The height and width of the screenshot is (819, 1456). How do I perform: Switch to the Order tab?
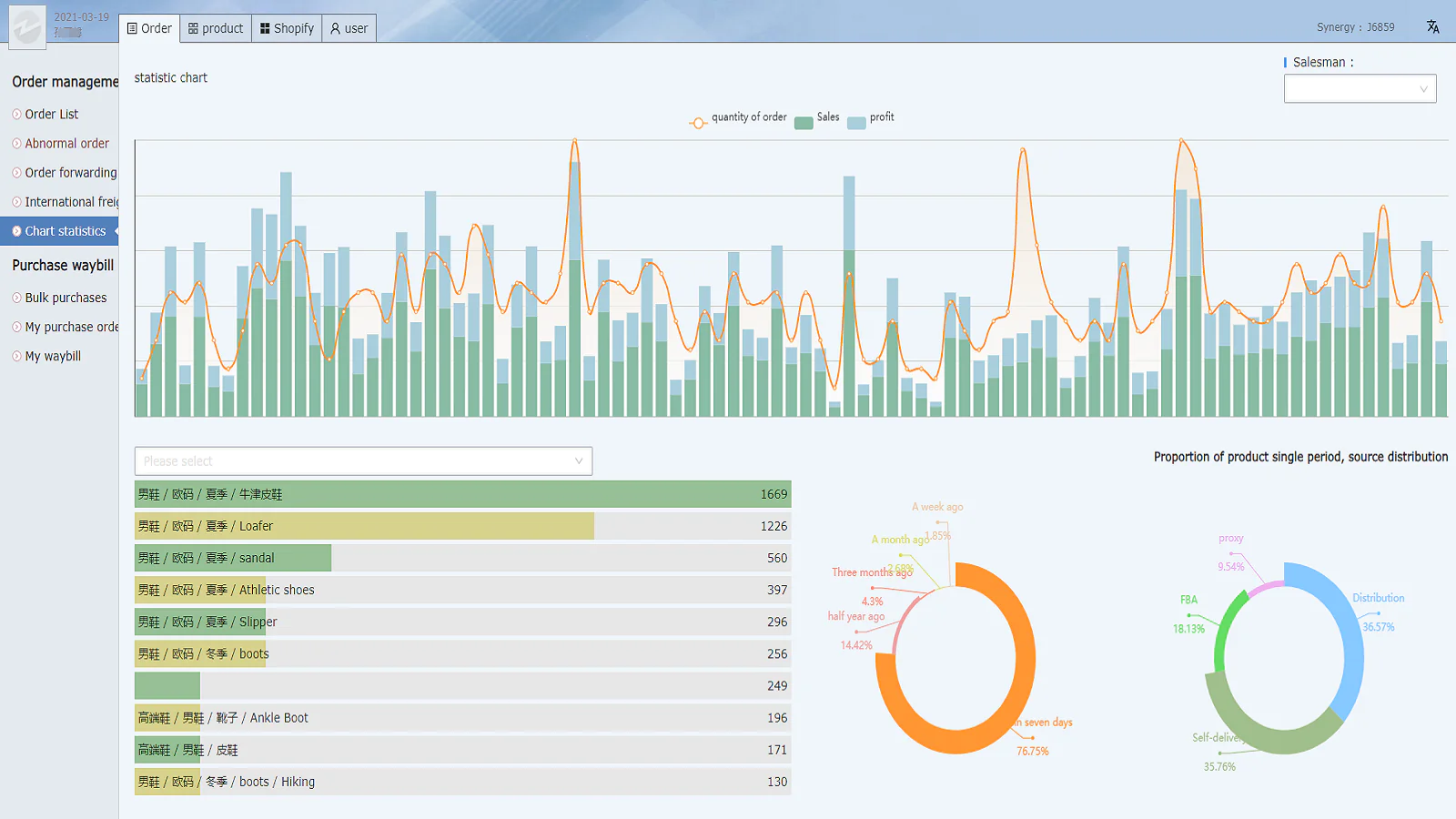coord(149,29)
